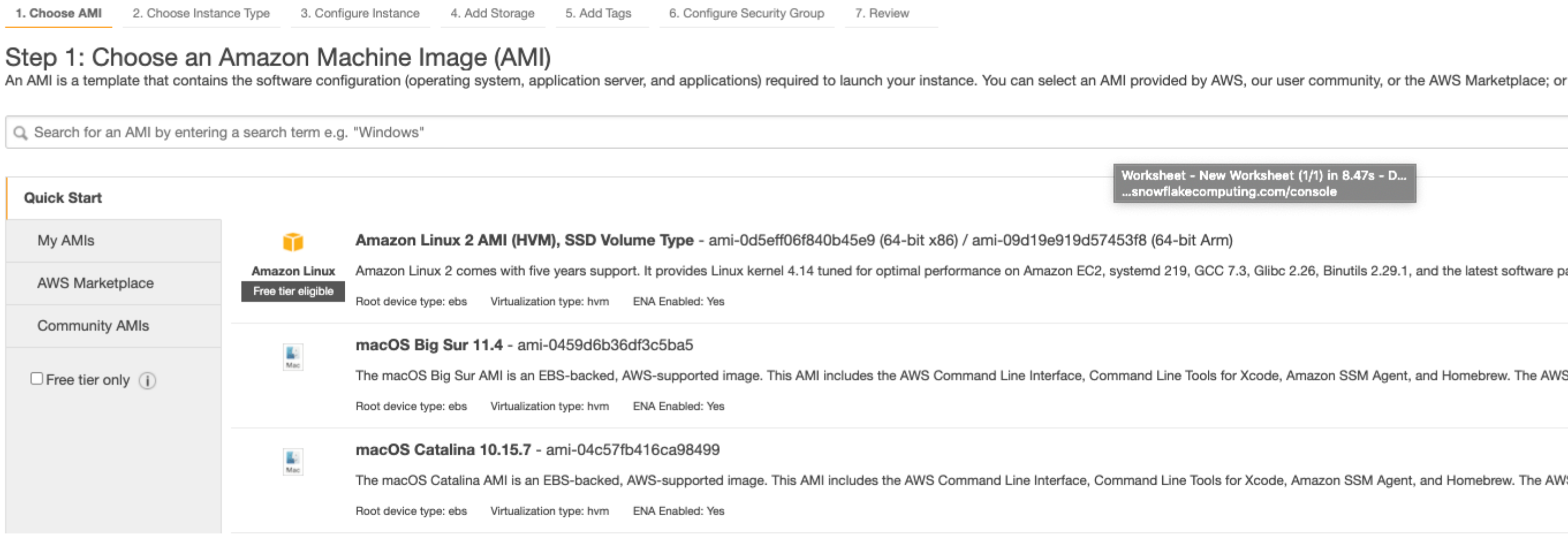
Task: Click the Amazon Linux orange box icon
Action: click(293, 241)
